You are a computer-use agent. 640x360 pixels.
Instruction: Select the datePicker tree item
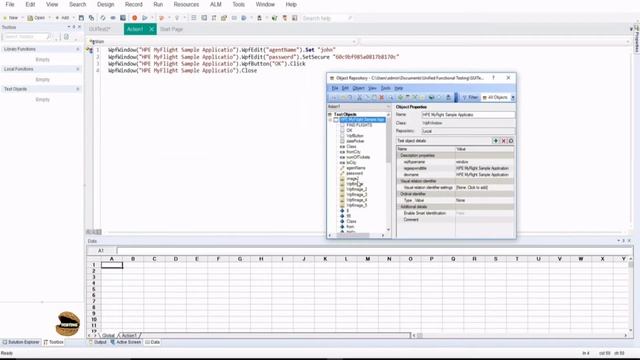(x=355, y=141)
